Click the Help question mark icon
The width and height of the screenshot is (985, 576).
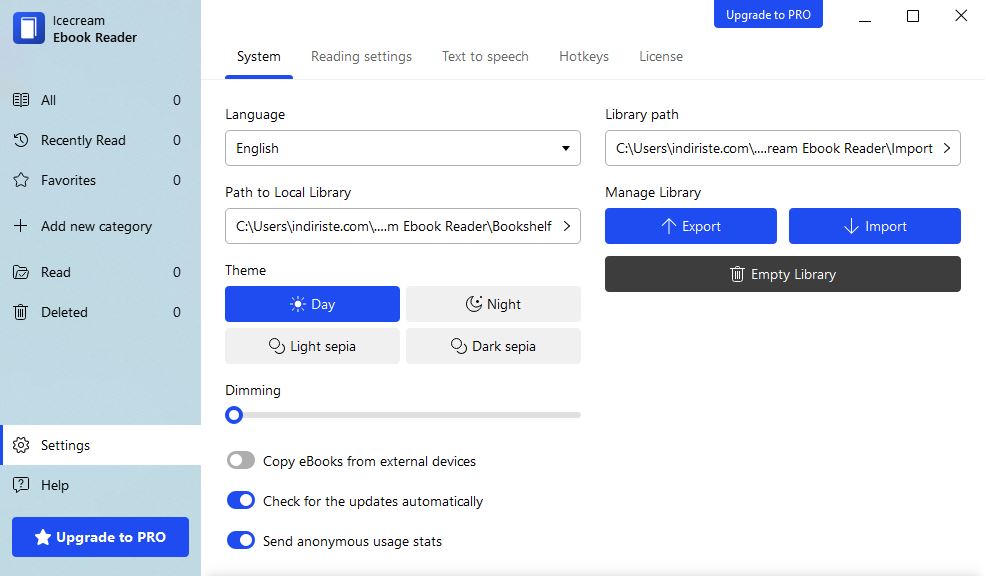click(21, 485)
